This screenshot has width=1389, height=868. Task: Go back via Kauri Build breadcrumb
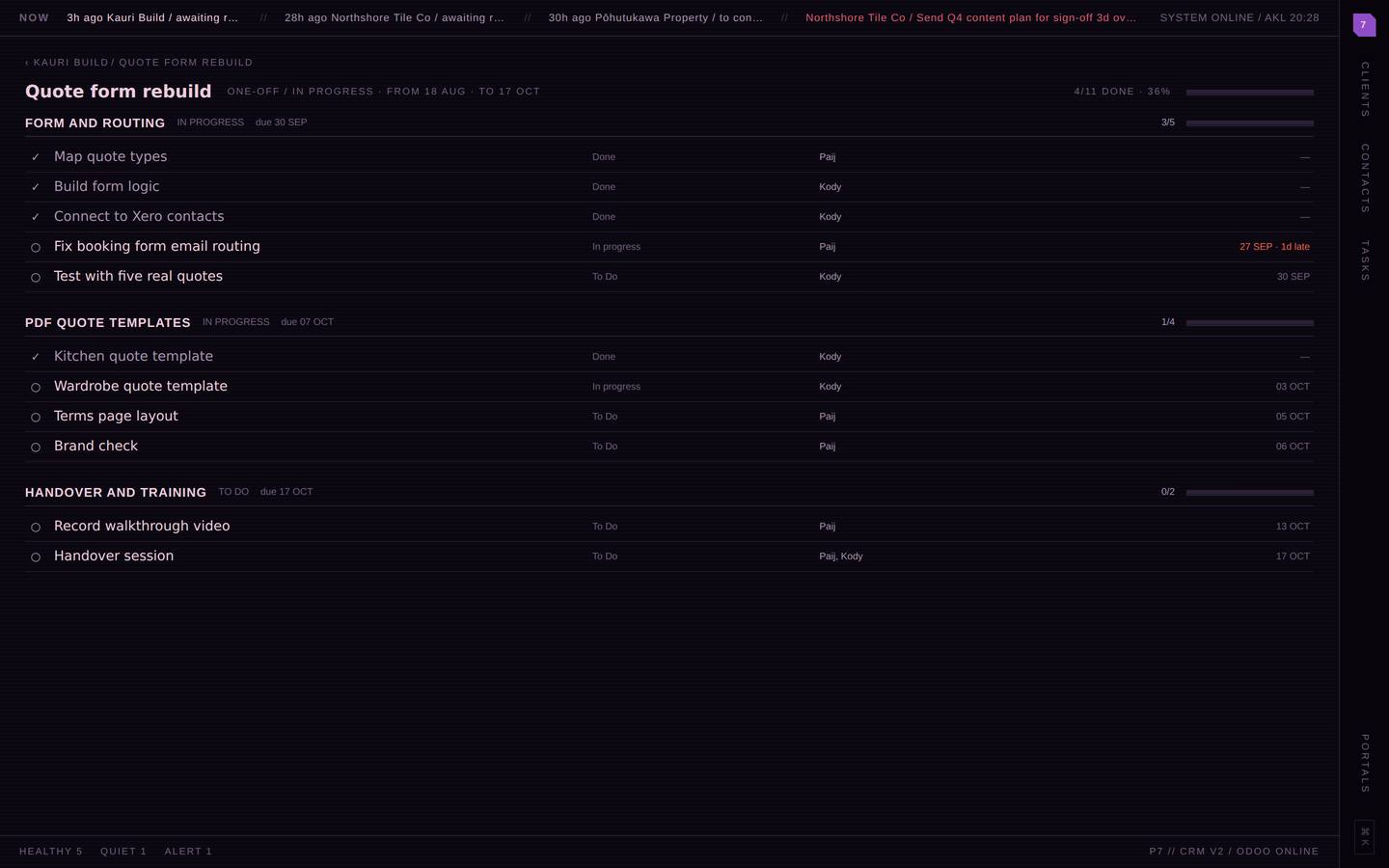pyautogui.click(x=67, y=63)
